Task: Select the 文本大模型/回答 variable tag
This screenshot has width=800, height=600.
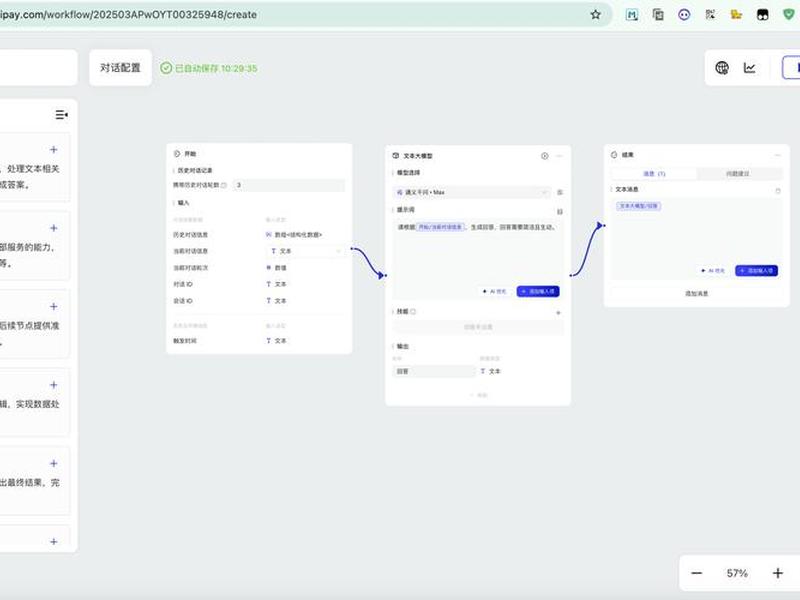Action: (639, 206)
